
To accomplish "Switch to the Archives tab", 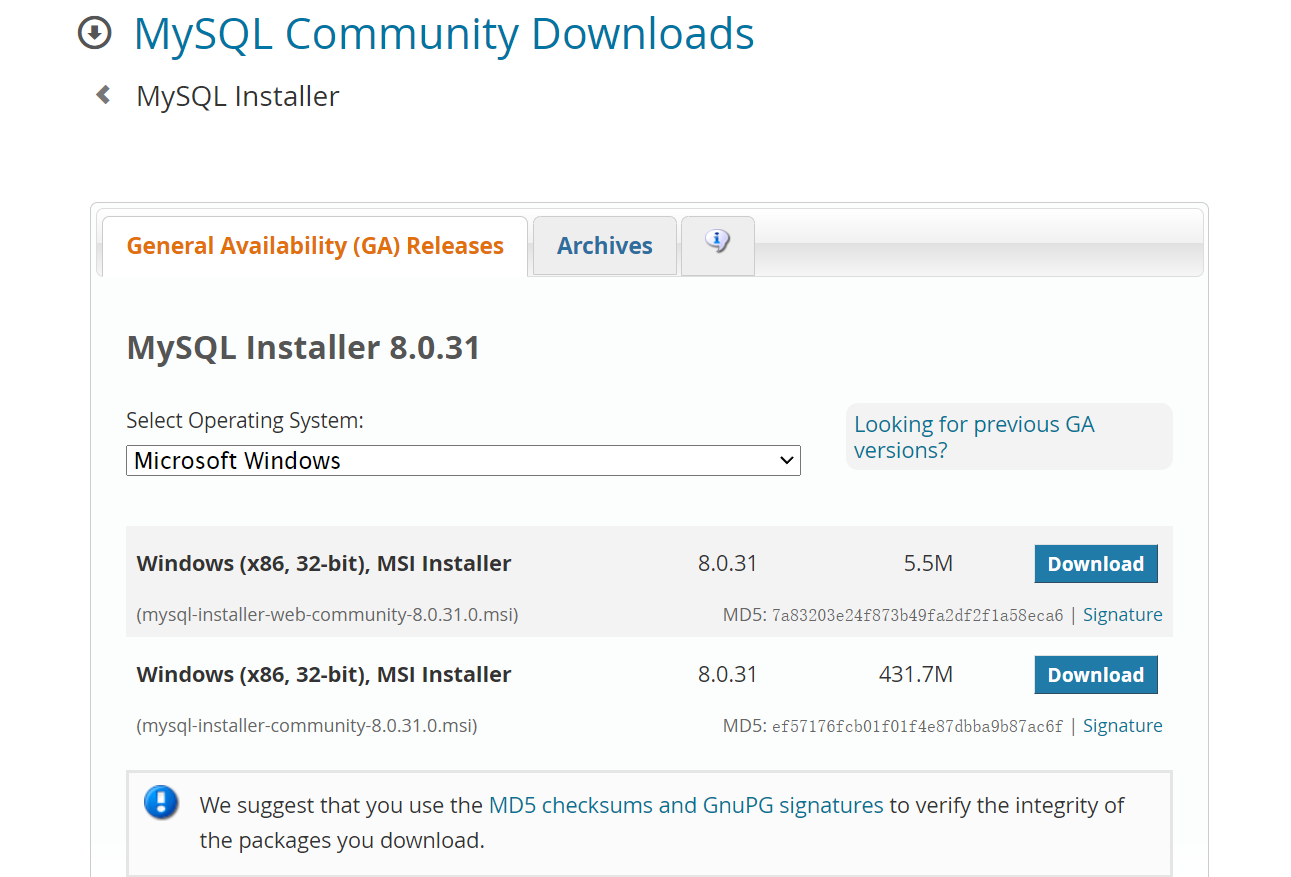I will coord(604,246).
